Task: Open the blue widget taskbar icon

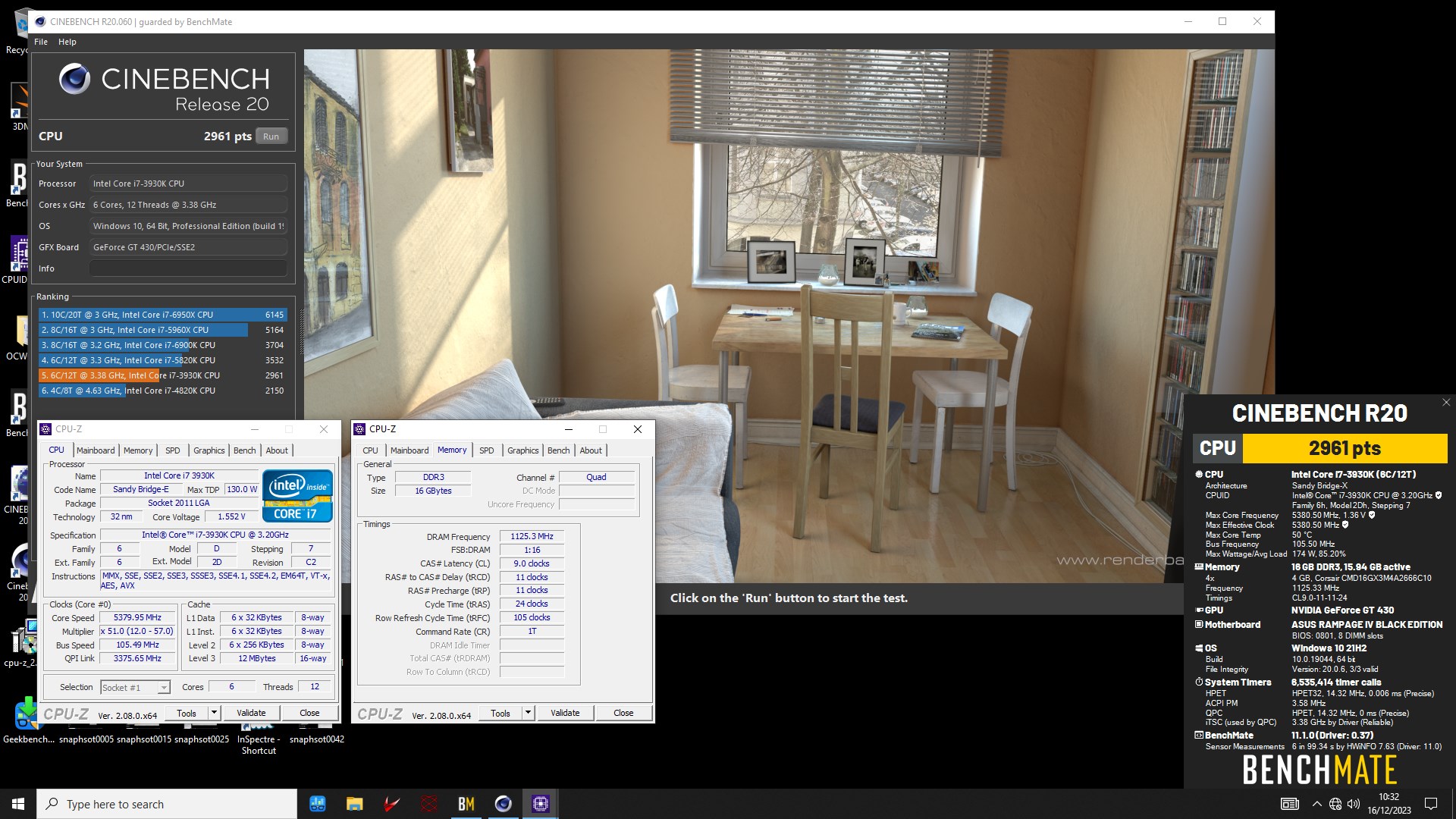Action: [317, 804]
